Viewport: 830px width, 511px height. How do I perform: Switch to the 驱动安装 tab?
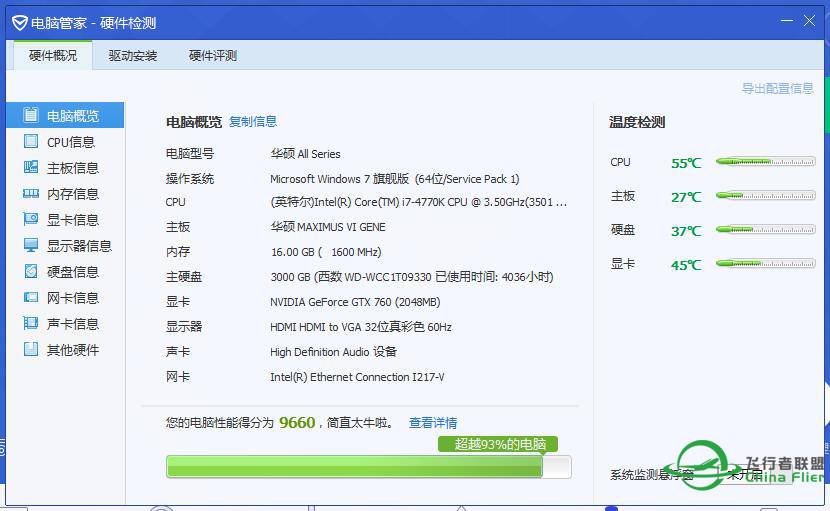tap(133, 56)
